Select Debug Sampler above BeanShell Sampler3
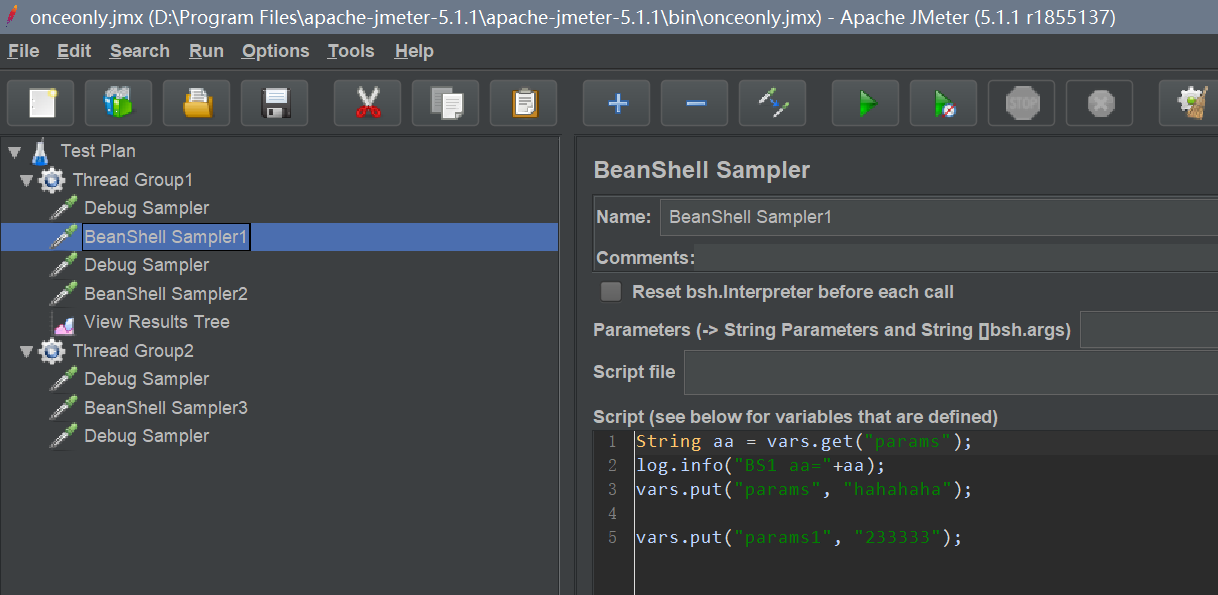 (147, 379)
